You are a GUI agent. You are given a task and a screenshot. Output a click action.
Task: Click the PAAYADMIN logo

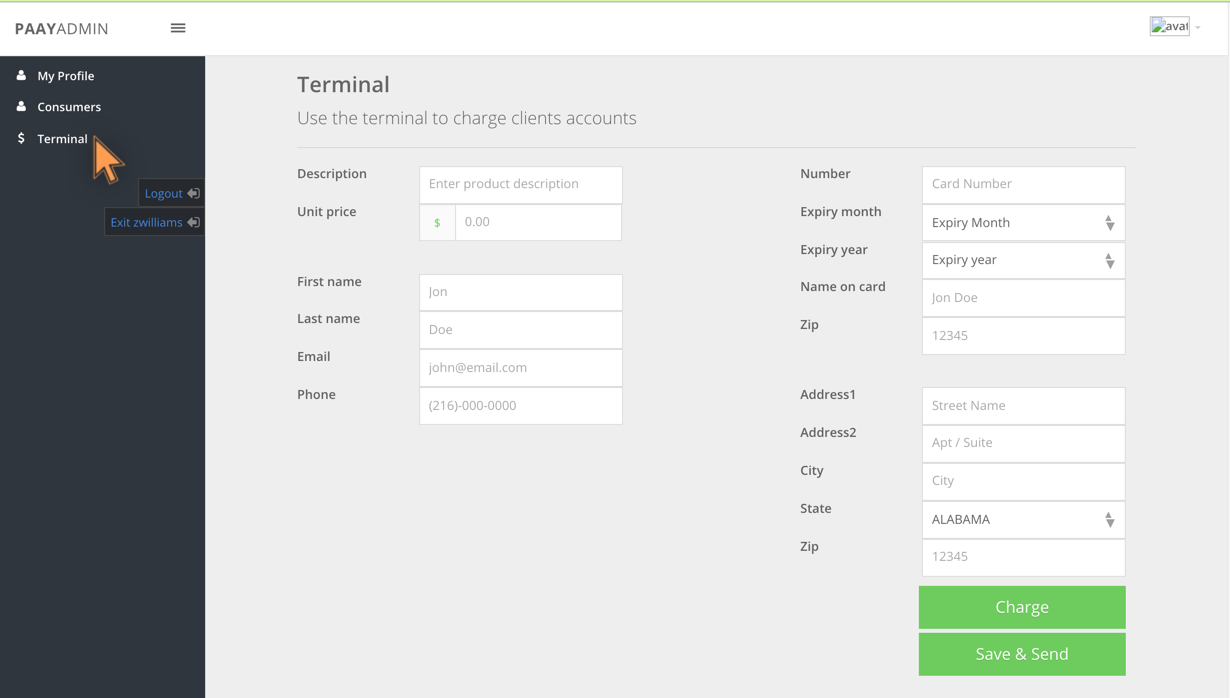62,28
